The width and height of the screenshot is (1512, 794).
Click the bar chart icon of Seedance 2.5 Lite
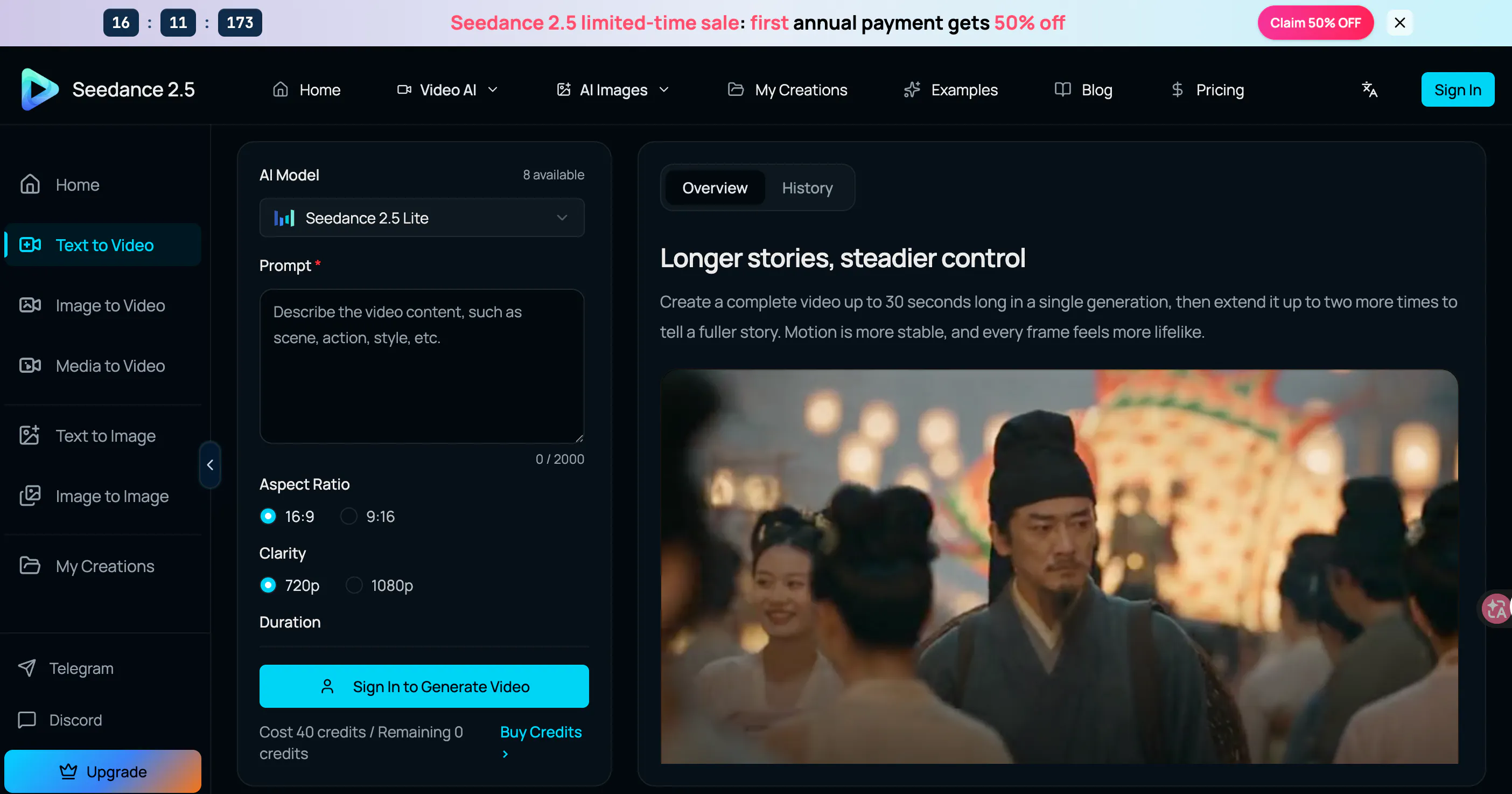[x=285, y=218]
